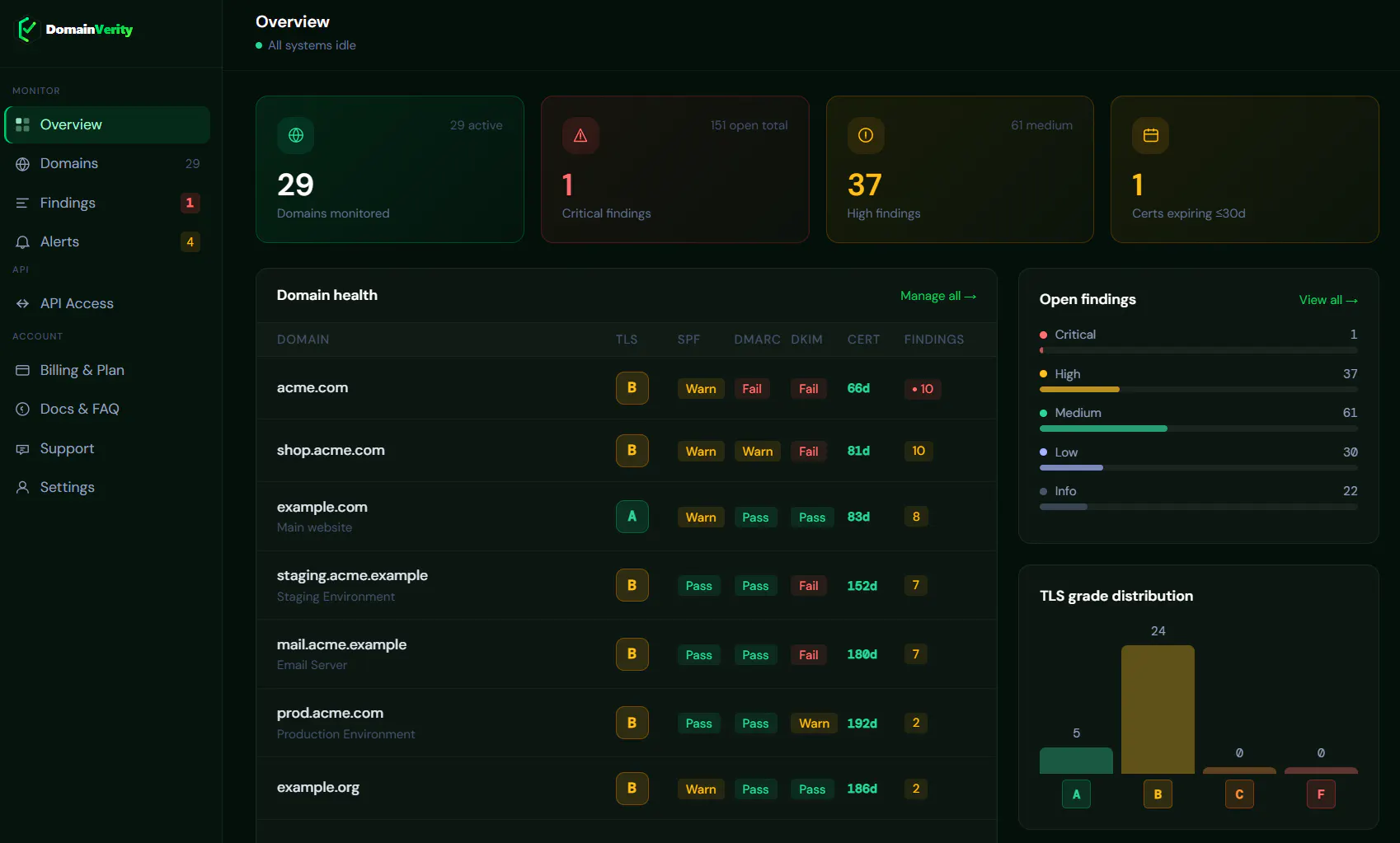
Task: Click grade B label under TLS distribution chart
Action: [1158, 794]
